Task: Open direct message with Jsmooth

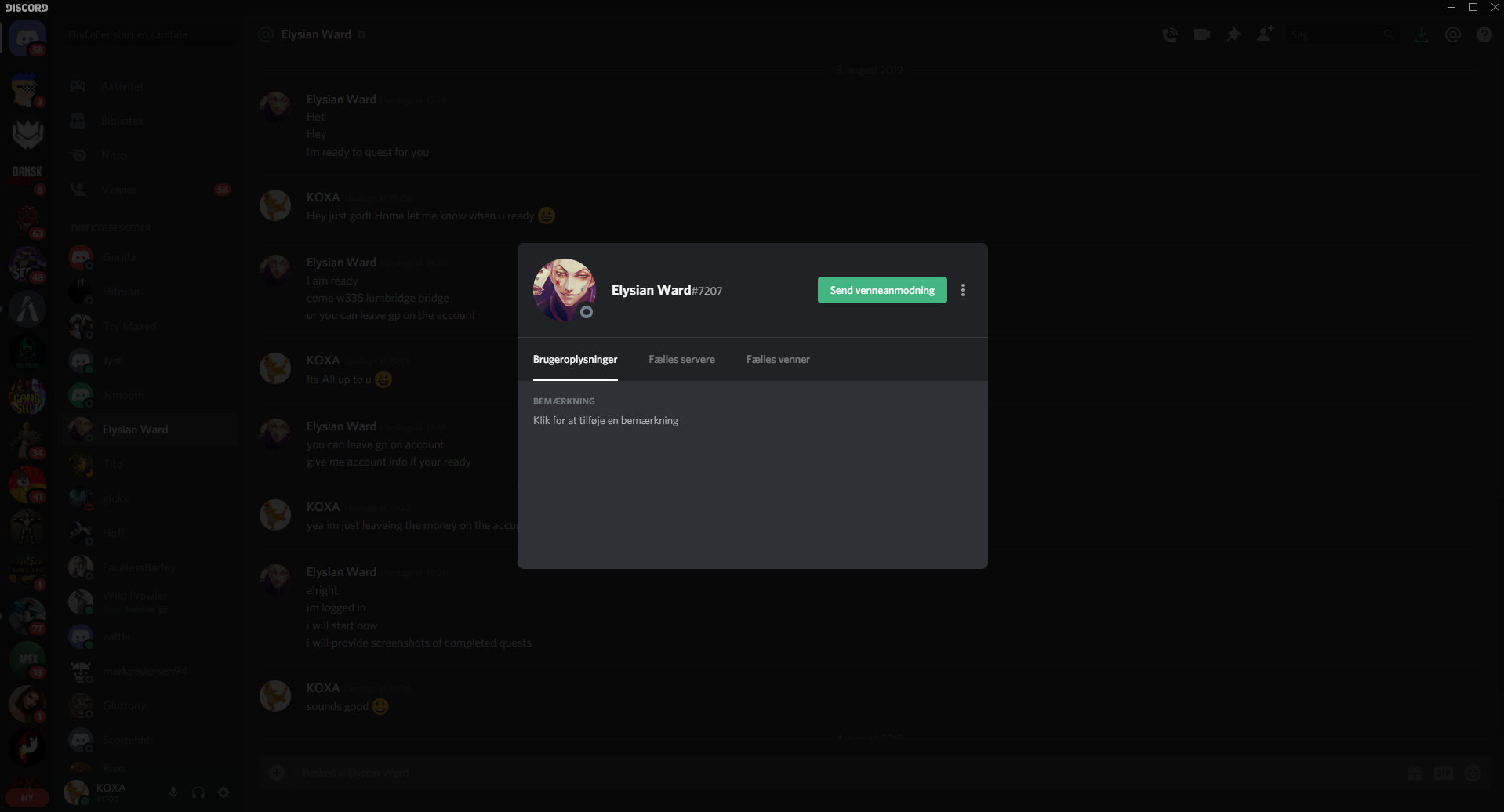Action: [x=149, y=395]
